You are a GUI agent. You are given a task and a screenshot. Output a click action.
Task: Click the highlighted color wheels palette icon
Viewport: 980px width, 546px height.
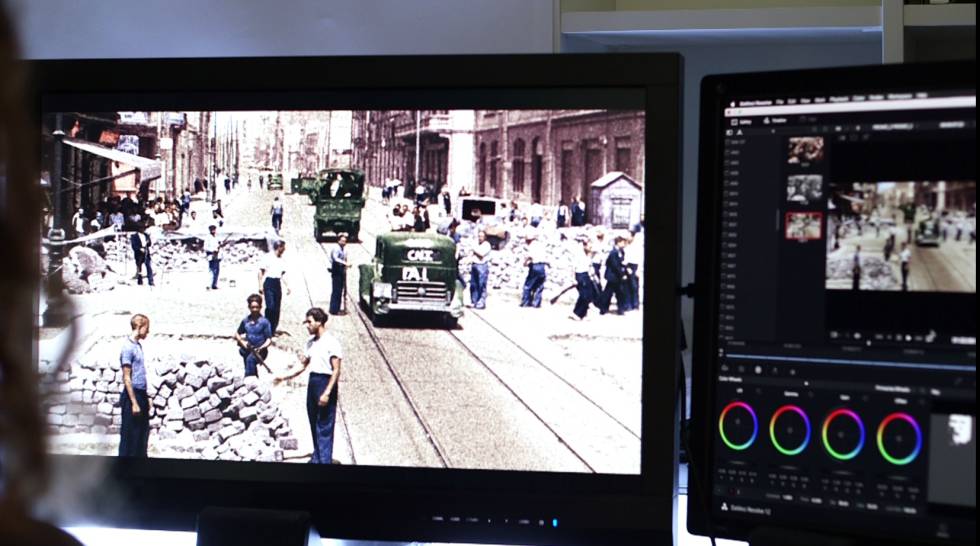758,370
